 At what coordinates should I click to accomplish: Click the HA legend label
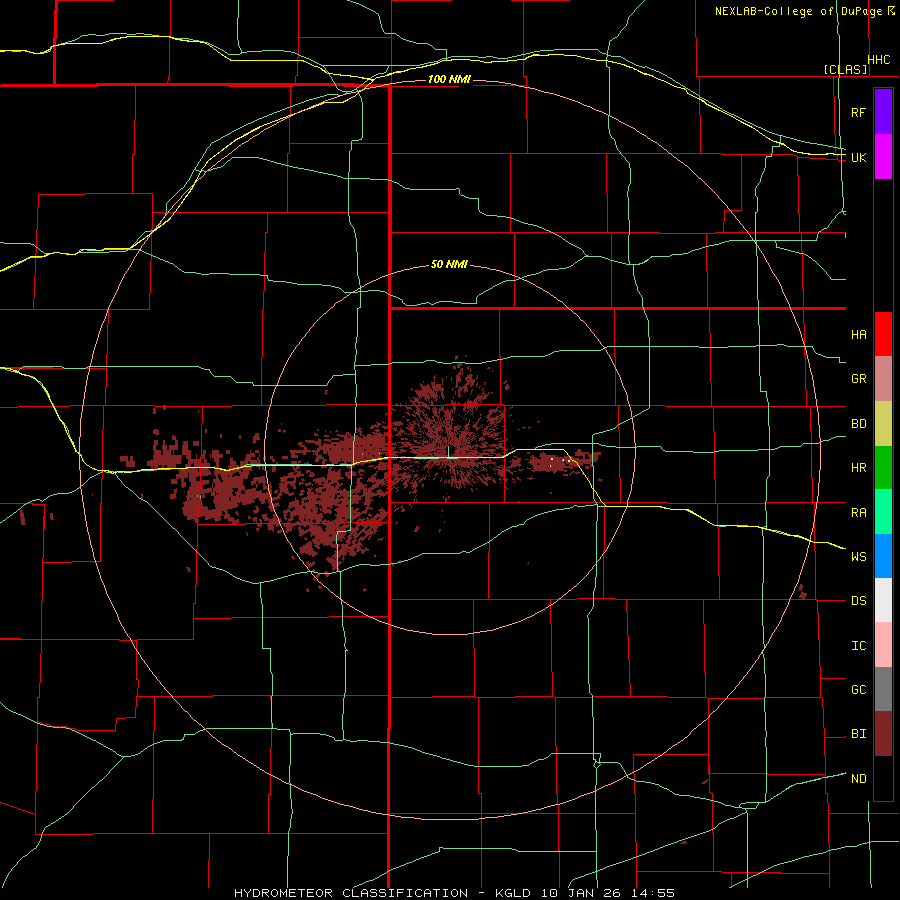pyautogui.click(x=858, y=334)
